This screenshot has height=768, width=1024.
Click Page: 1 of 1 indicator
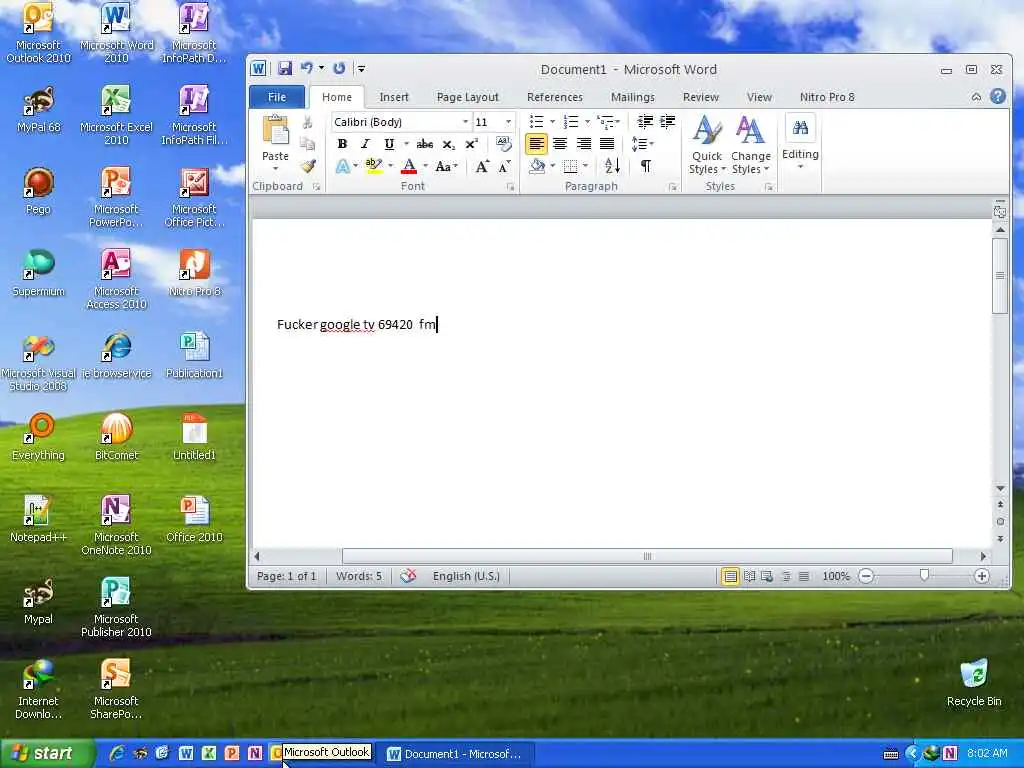pos(287,576)
